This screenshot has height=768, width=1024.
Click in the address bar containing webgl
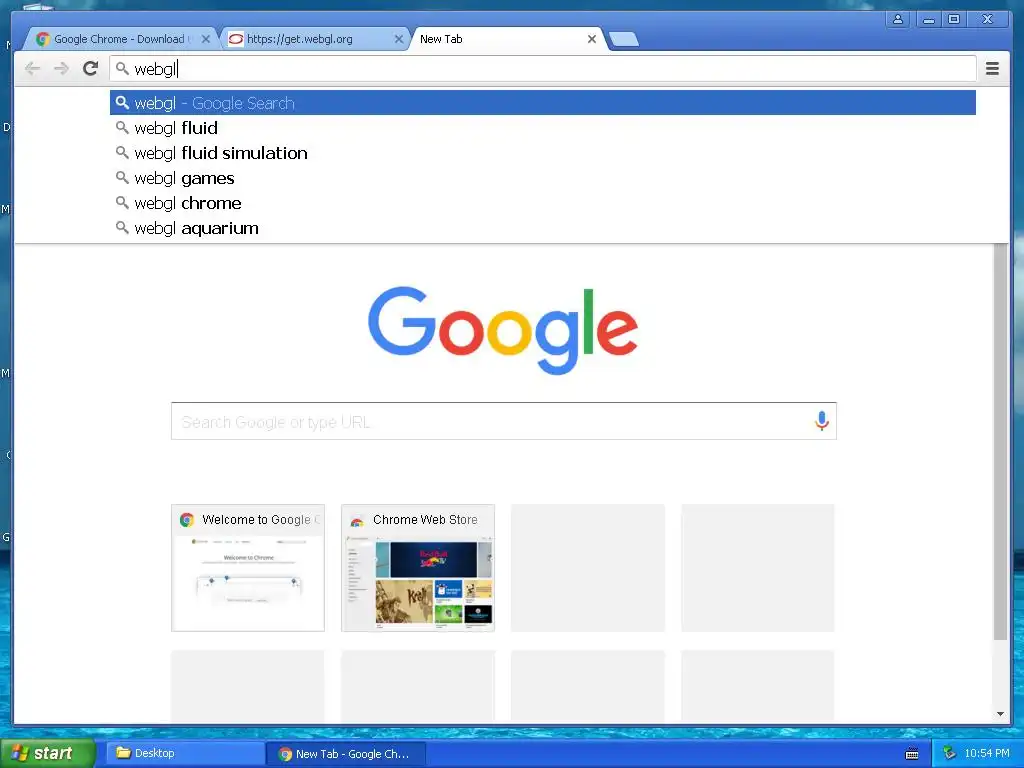[x=543, y=69]
